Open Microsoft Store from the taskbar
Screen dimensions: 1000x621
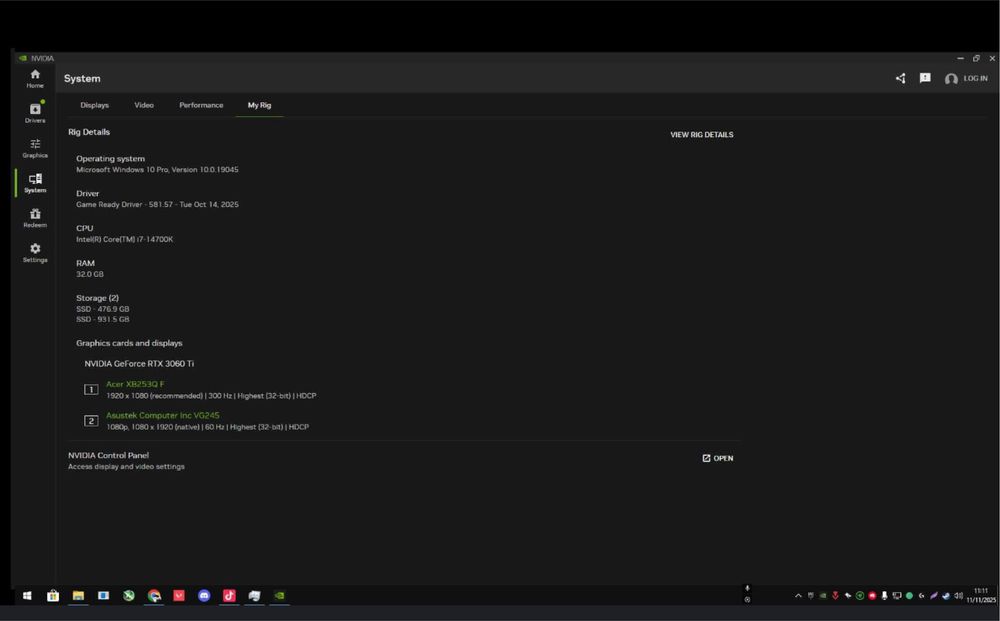click(x=53, y=595)
